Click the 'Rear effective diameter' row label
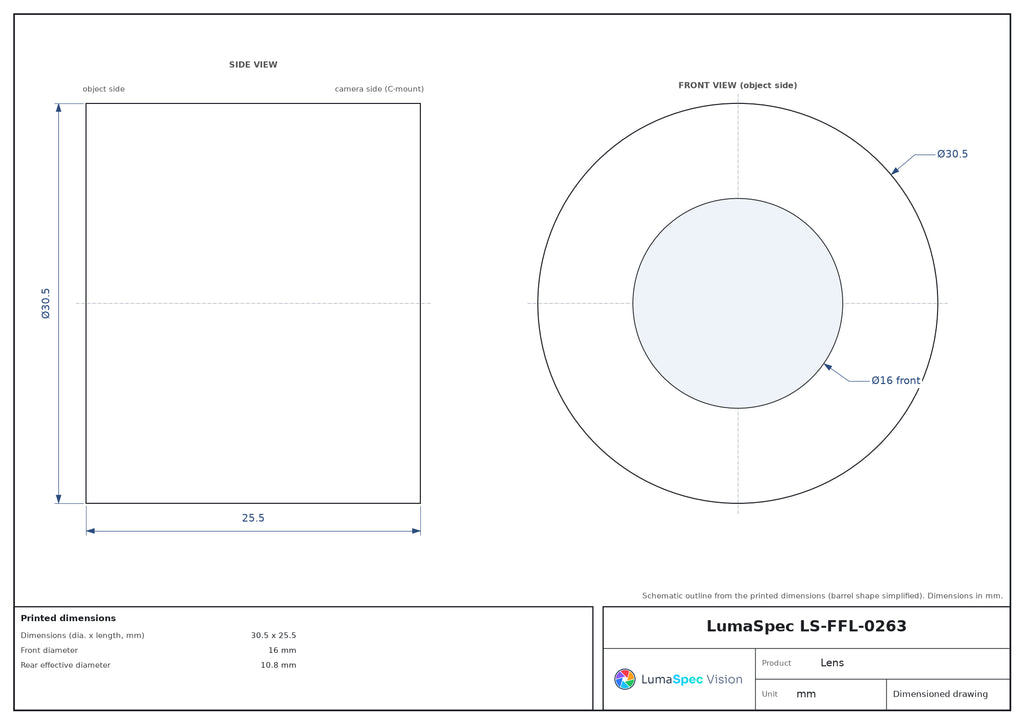 pos(65,665)
